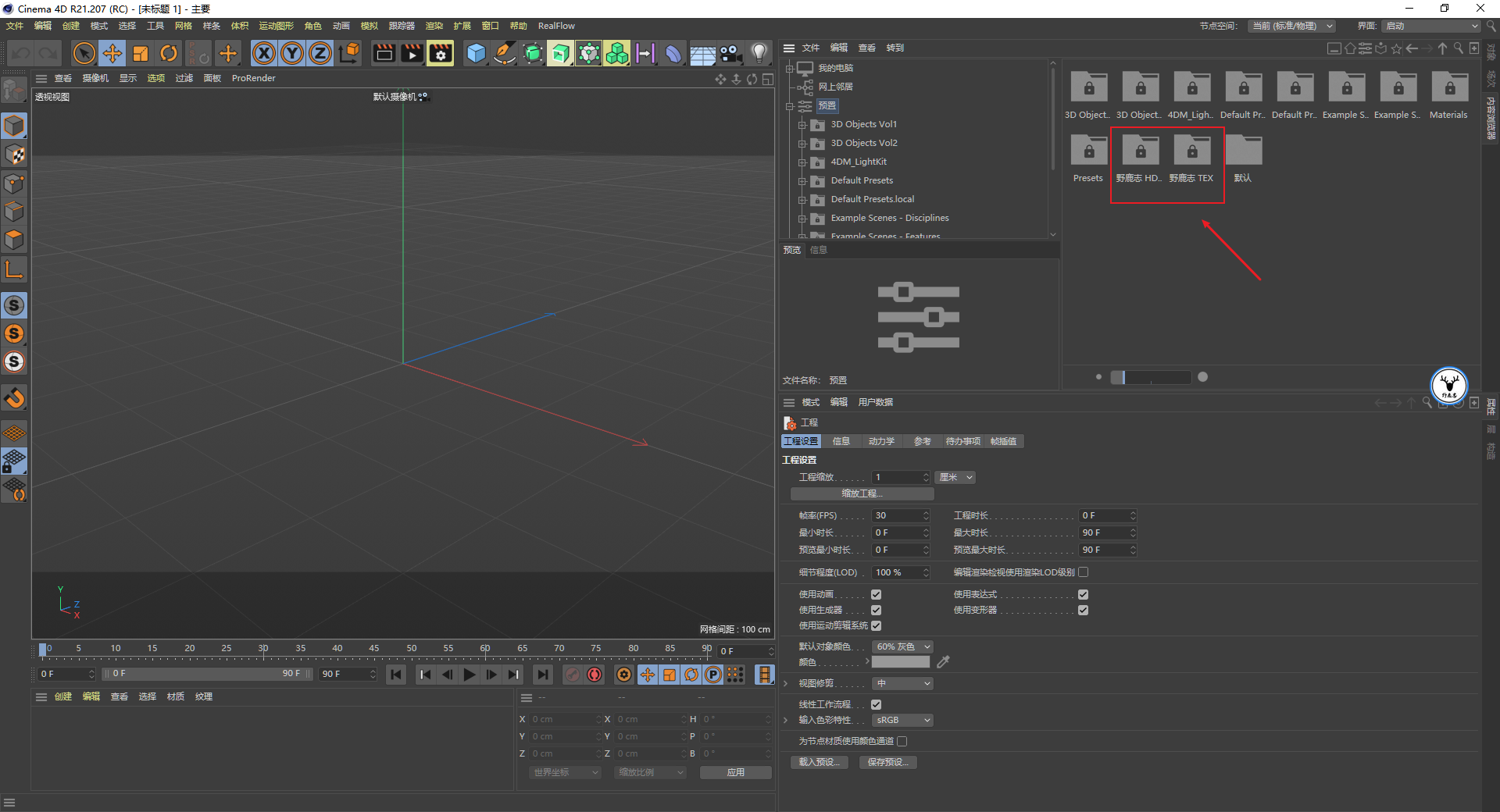Open the 厘米 unit dropdown
The image size is (1500, 812).
point(956,478)
